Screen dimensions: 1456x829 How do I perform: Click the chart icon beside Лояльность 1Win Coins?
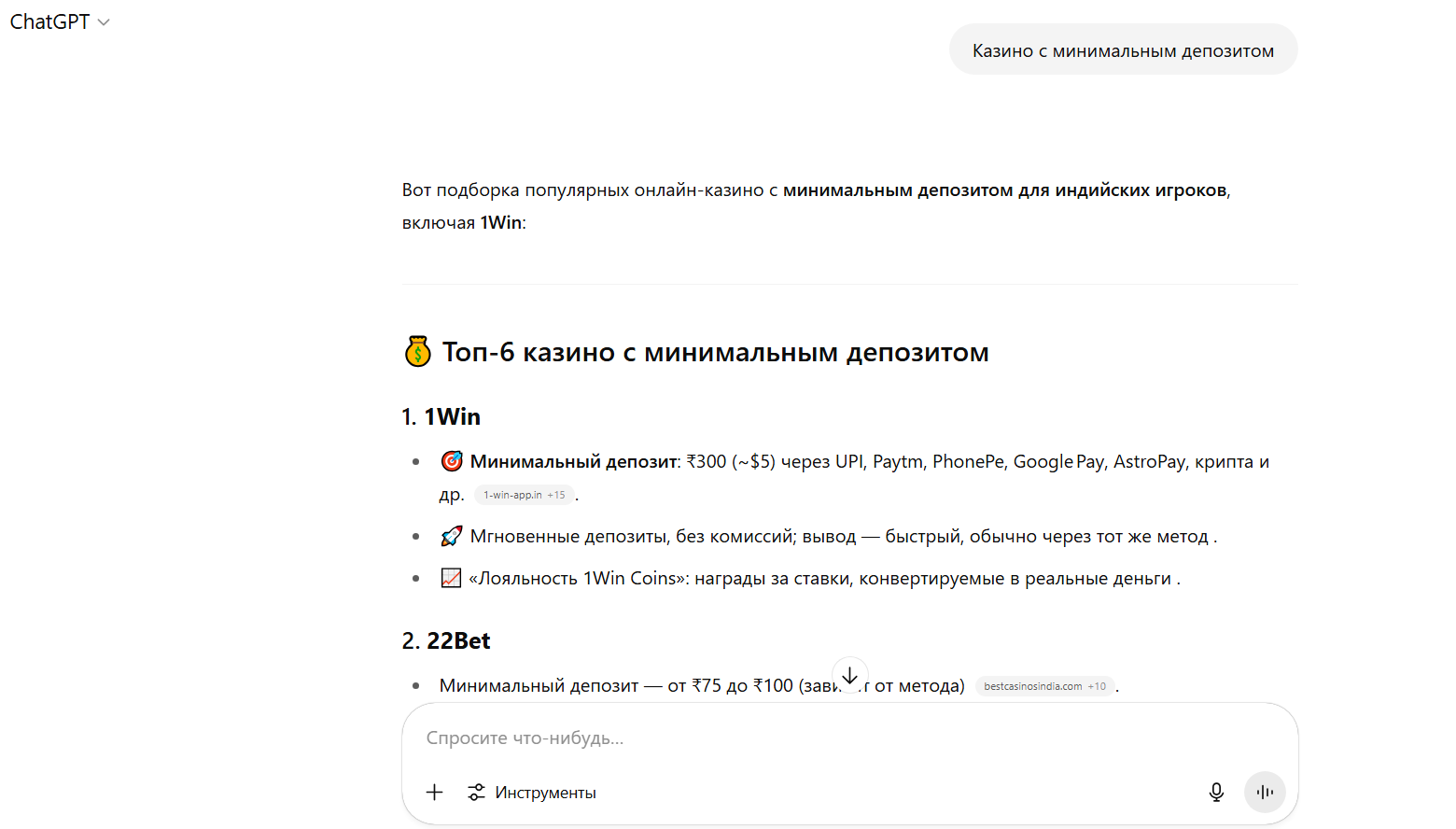[x=452, y=578]
